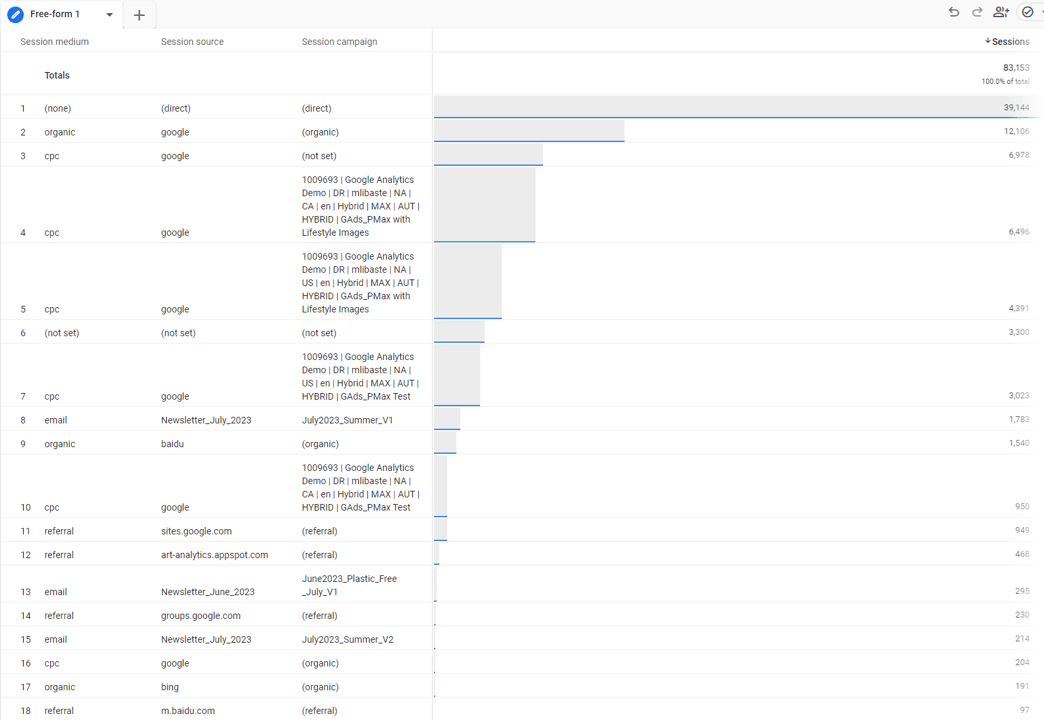Screen dimensions: 1044x720
Task: Click the art-analytics.appspot.com source cell
Action: [214, 555]
